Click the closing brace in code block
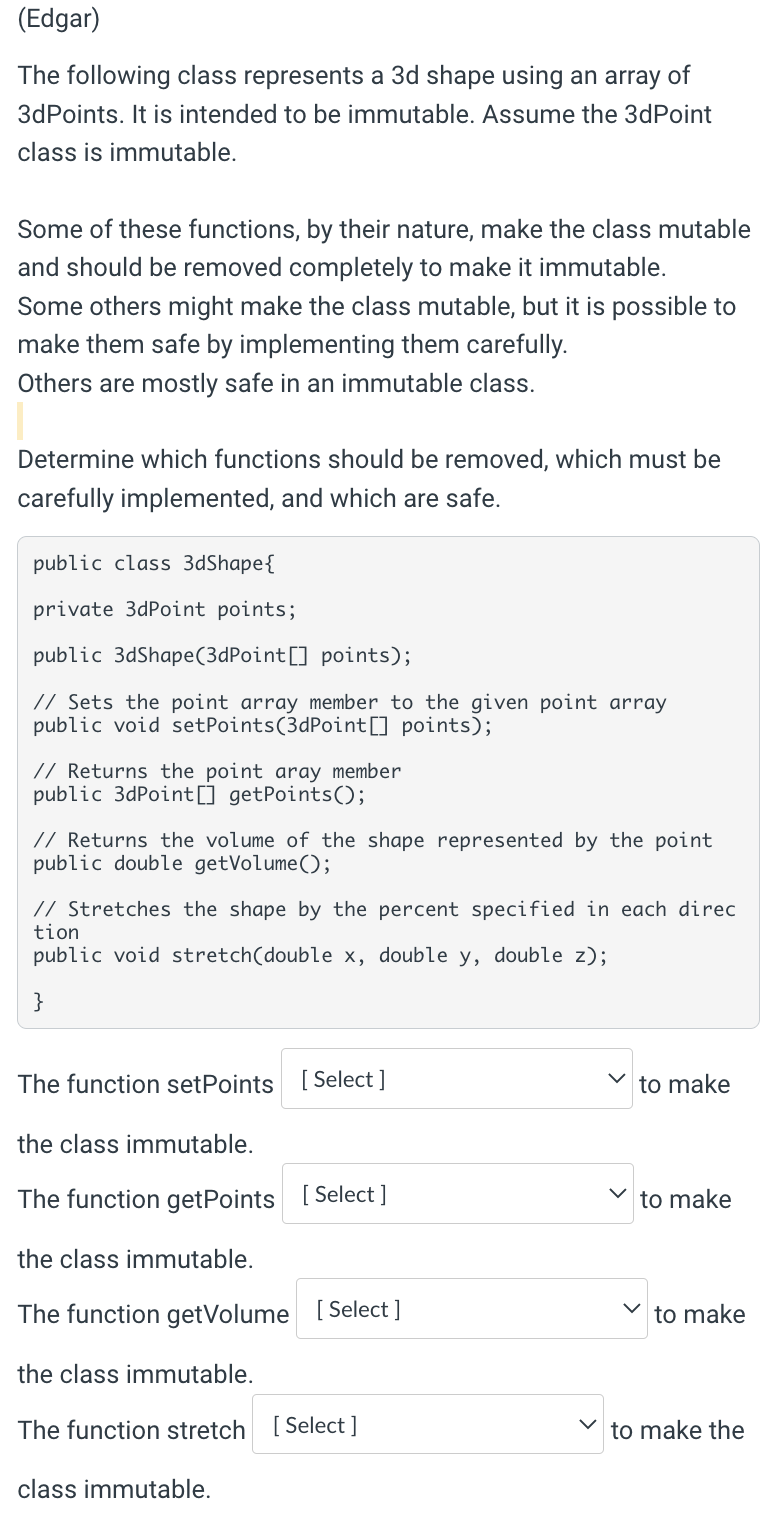The height and width of the screenshot is (1526, 782). 39,1001
